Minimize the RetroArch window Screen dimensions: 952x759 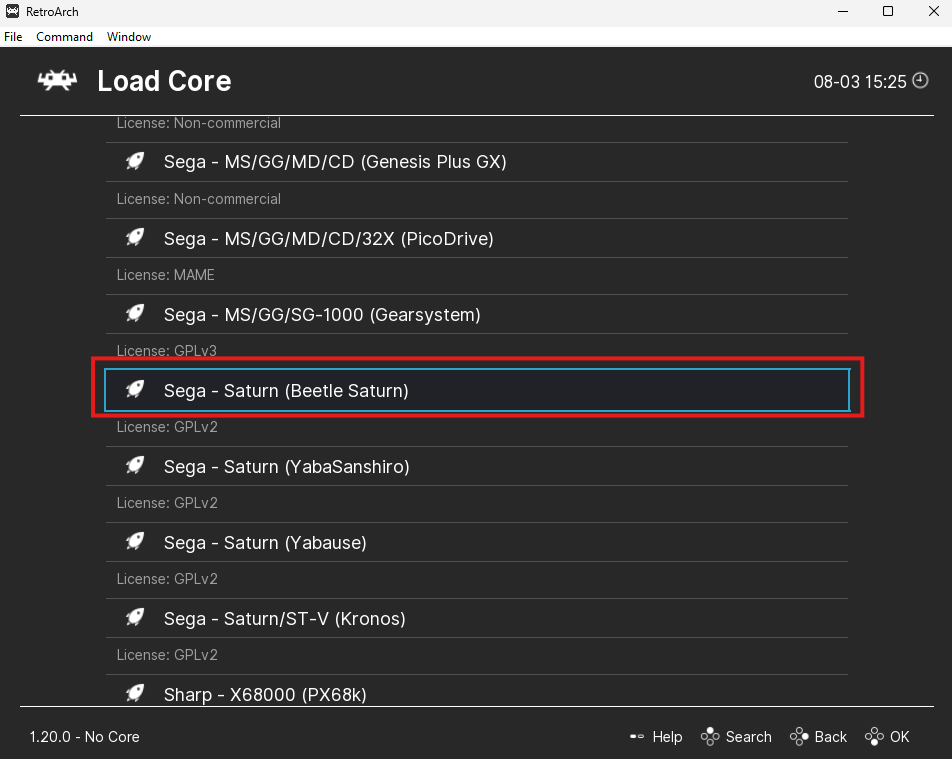point(843,12)
